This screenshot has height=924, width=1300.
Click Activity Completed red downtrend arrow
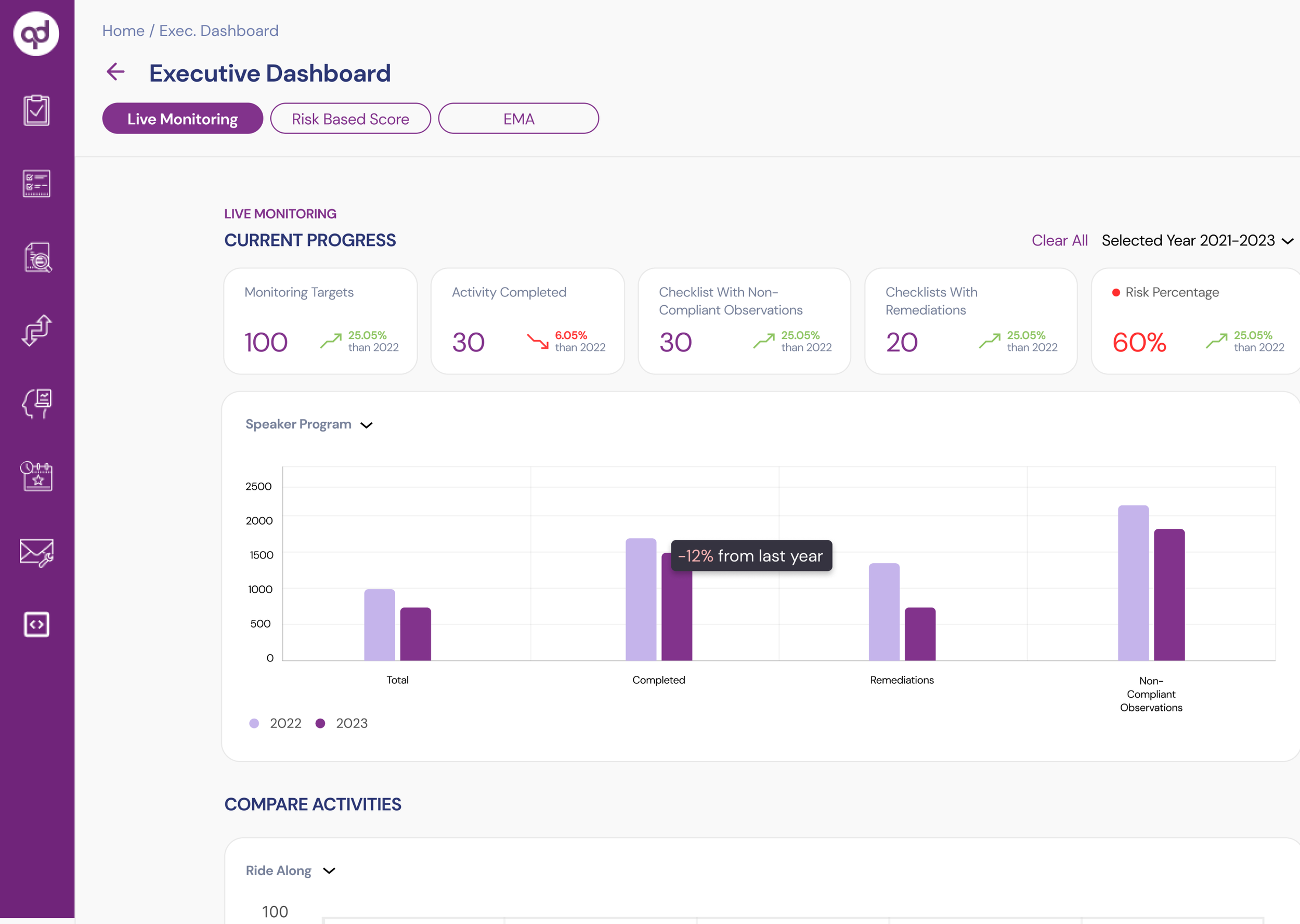(538, 341)
